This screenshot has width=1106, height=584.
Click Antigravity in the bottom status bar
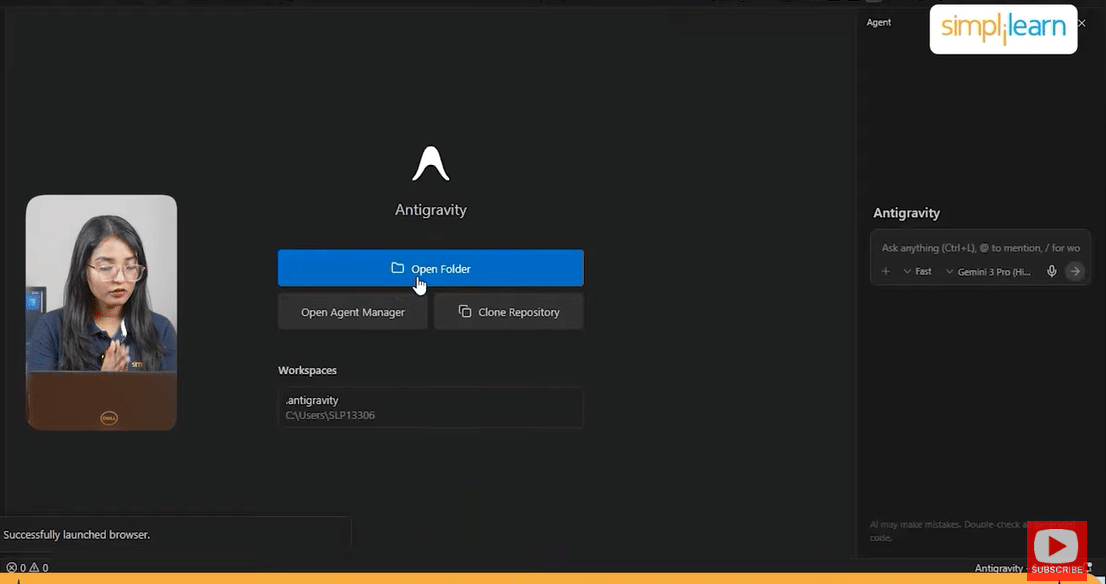[998, 567]
